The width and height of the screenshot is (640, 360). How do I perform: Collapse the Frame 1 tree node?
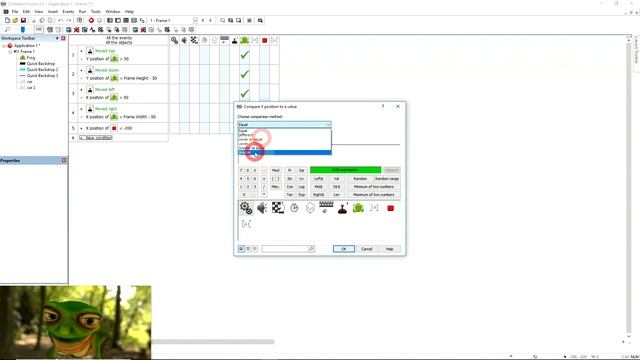click(x=10, y=52)
